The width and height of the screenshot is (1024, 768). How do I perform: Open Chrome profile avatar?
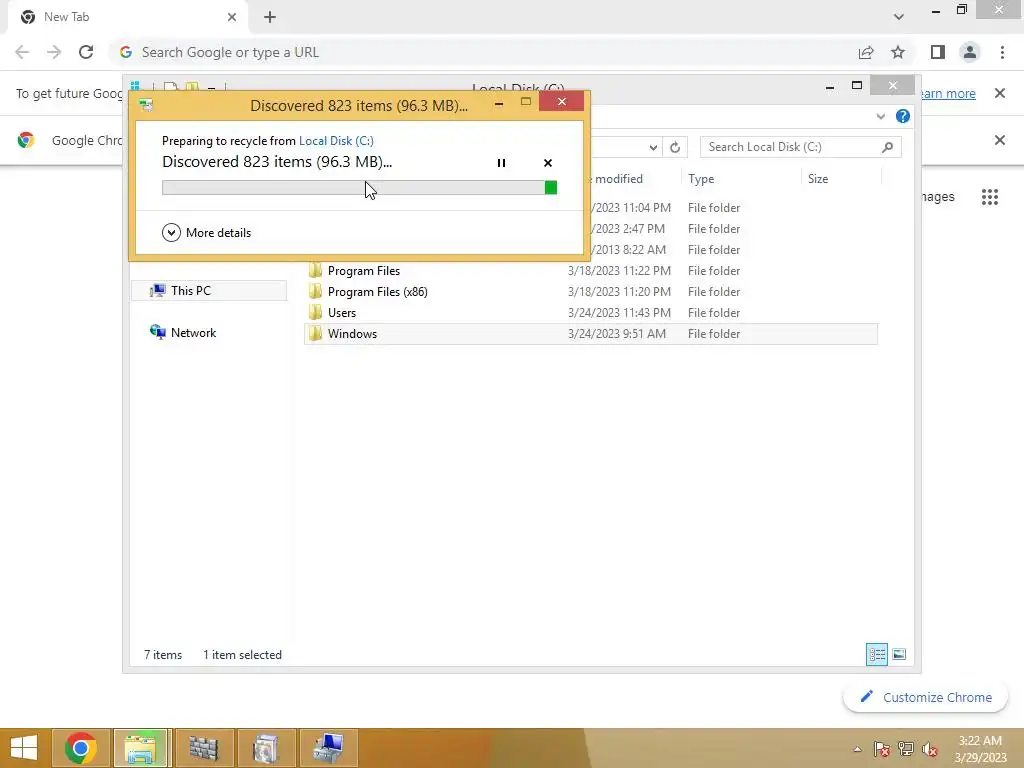point(970,52)
